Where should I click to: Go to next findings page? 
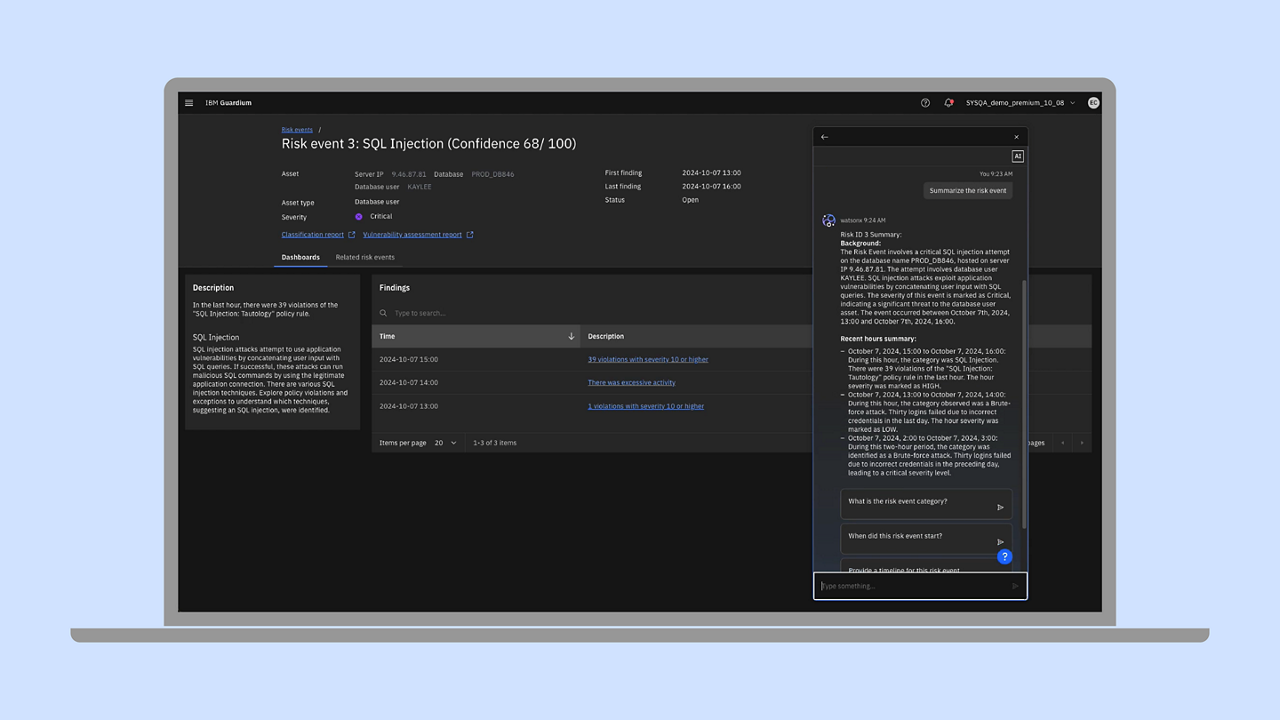coord(1081,443)
